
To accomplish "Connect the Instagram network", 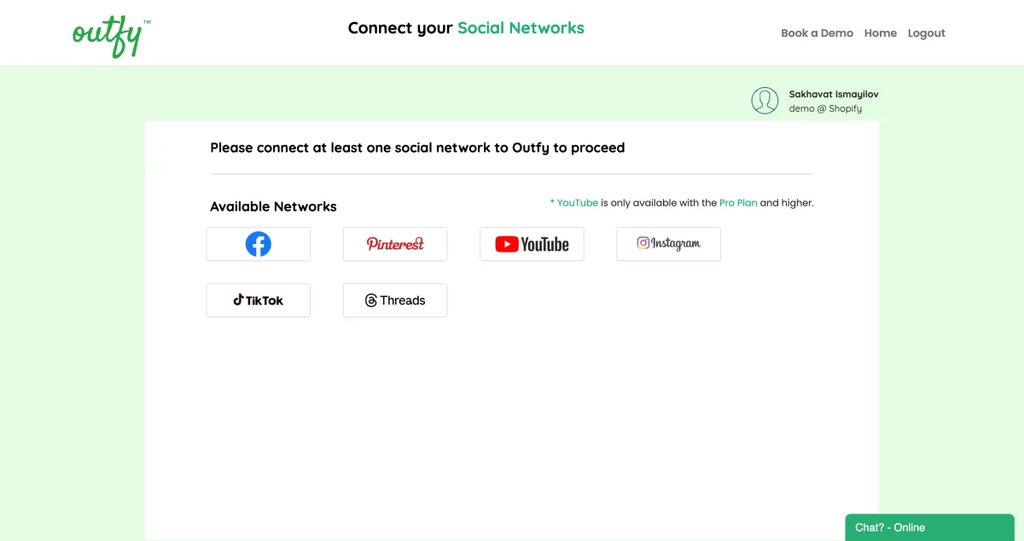I will [x=668, y=244].
